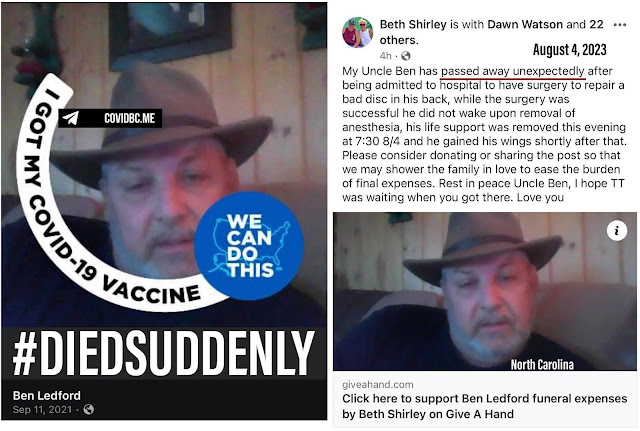The image size is (640, 431).
Task: Open Beth Shirley's profile picture
Action: pos(358,33)
